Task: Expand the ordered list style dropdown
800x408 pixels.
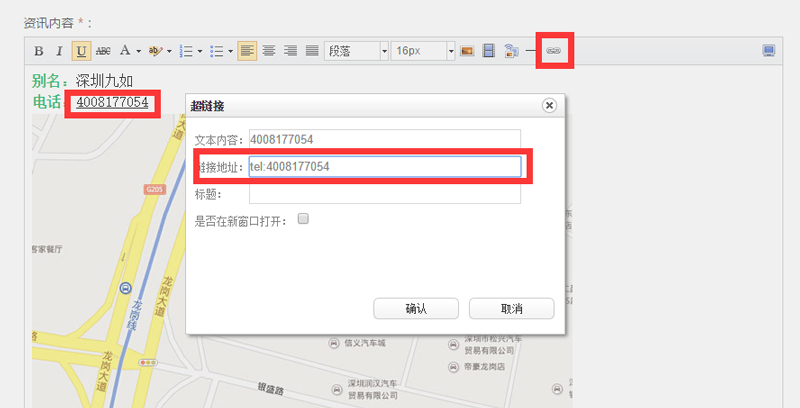Action: 200,51
